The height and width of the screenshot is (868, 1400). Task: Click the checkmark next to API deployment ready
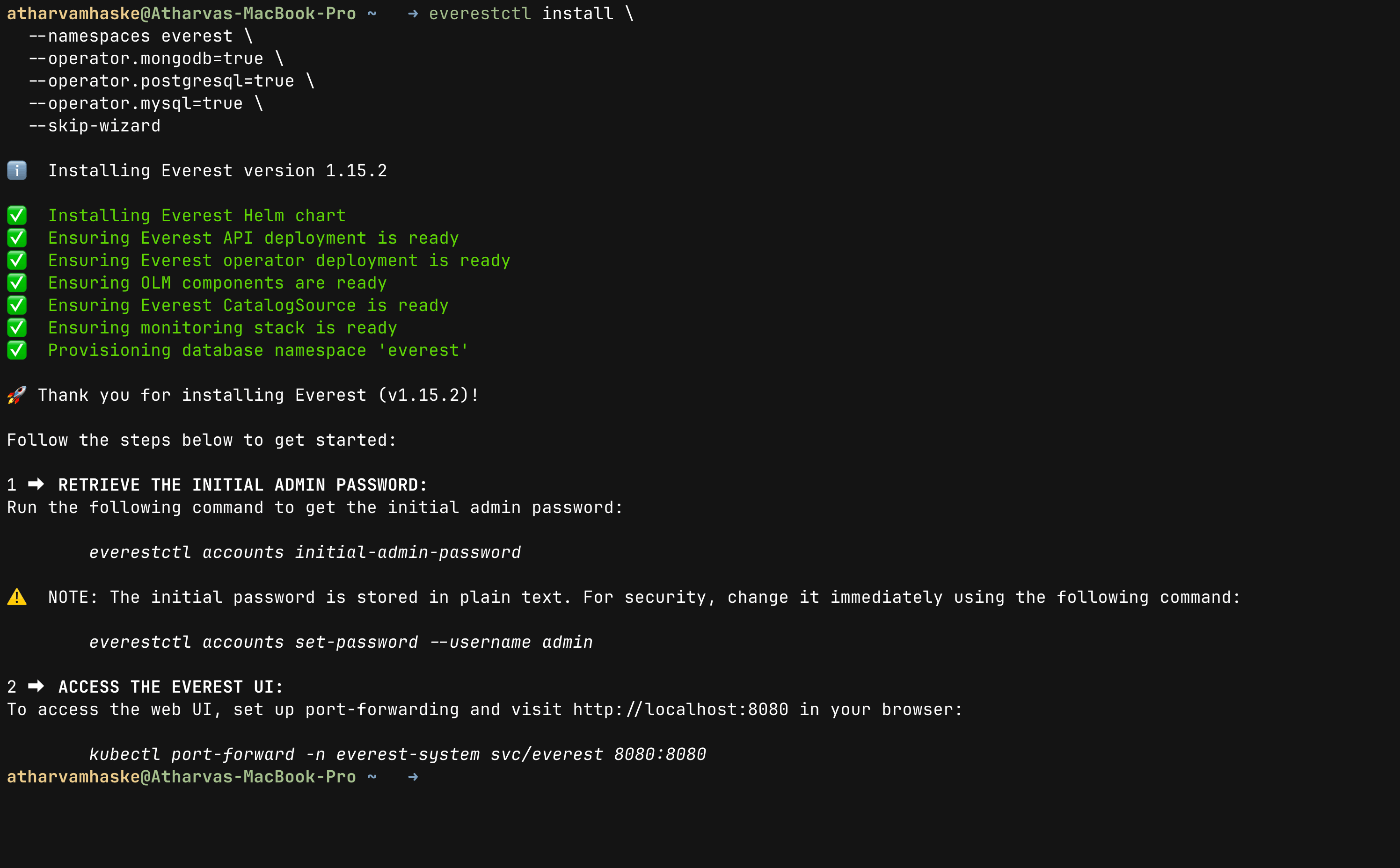17,238
